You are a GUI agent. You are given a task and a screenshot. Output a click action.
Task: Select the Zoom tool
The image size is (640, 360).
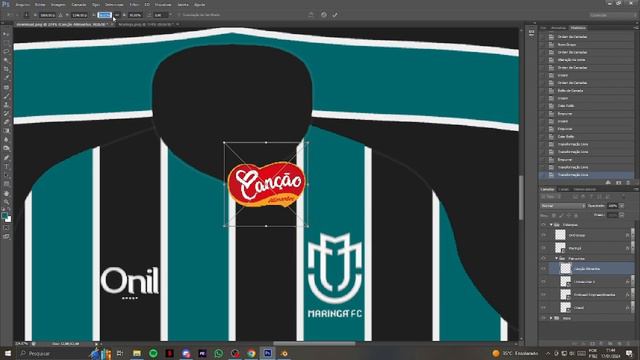point(6,202)
